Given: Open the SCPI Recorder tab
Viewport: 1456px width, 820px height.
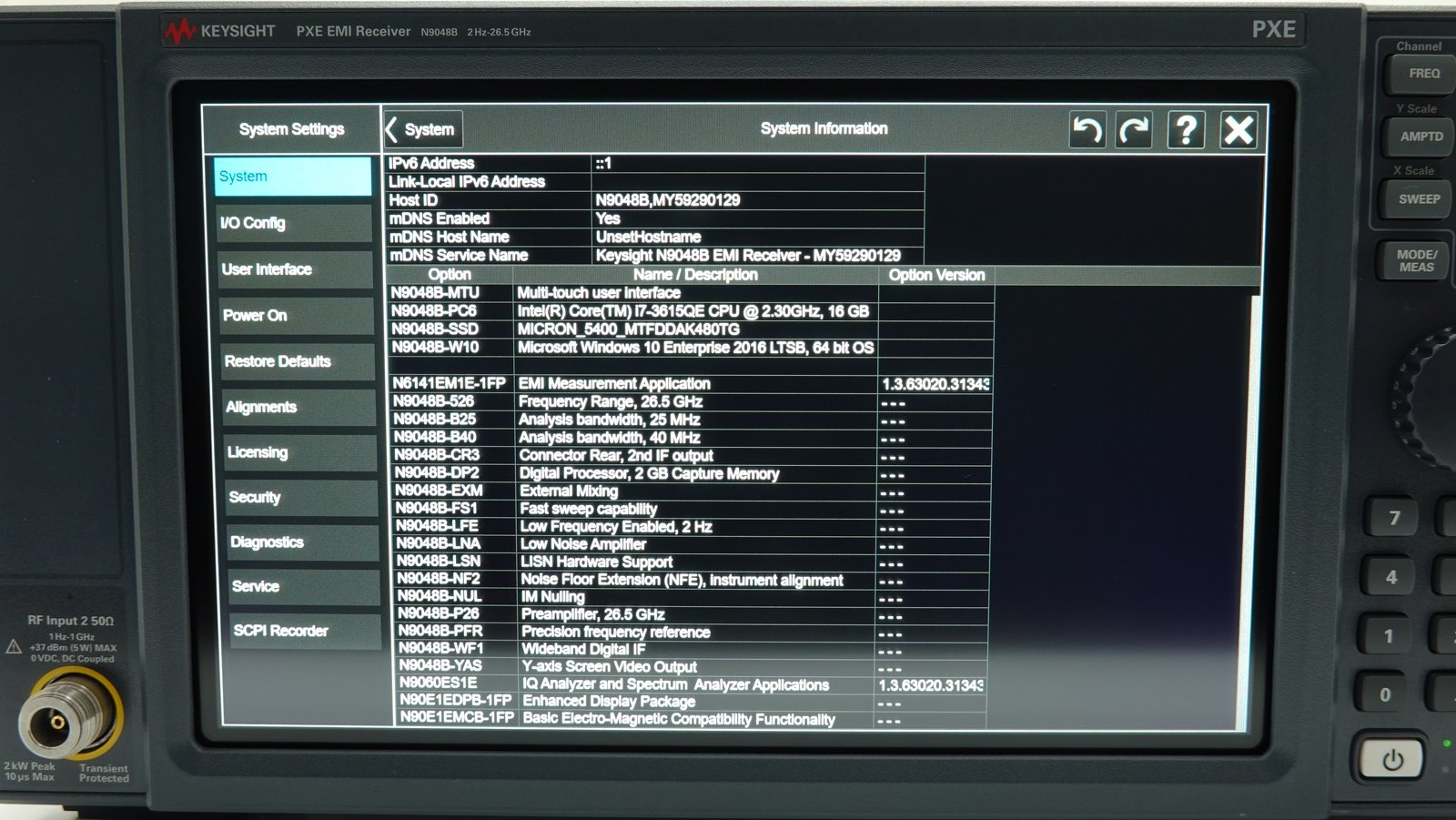Looking at the screenshot, I should [x=306, y=631].
